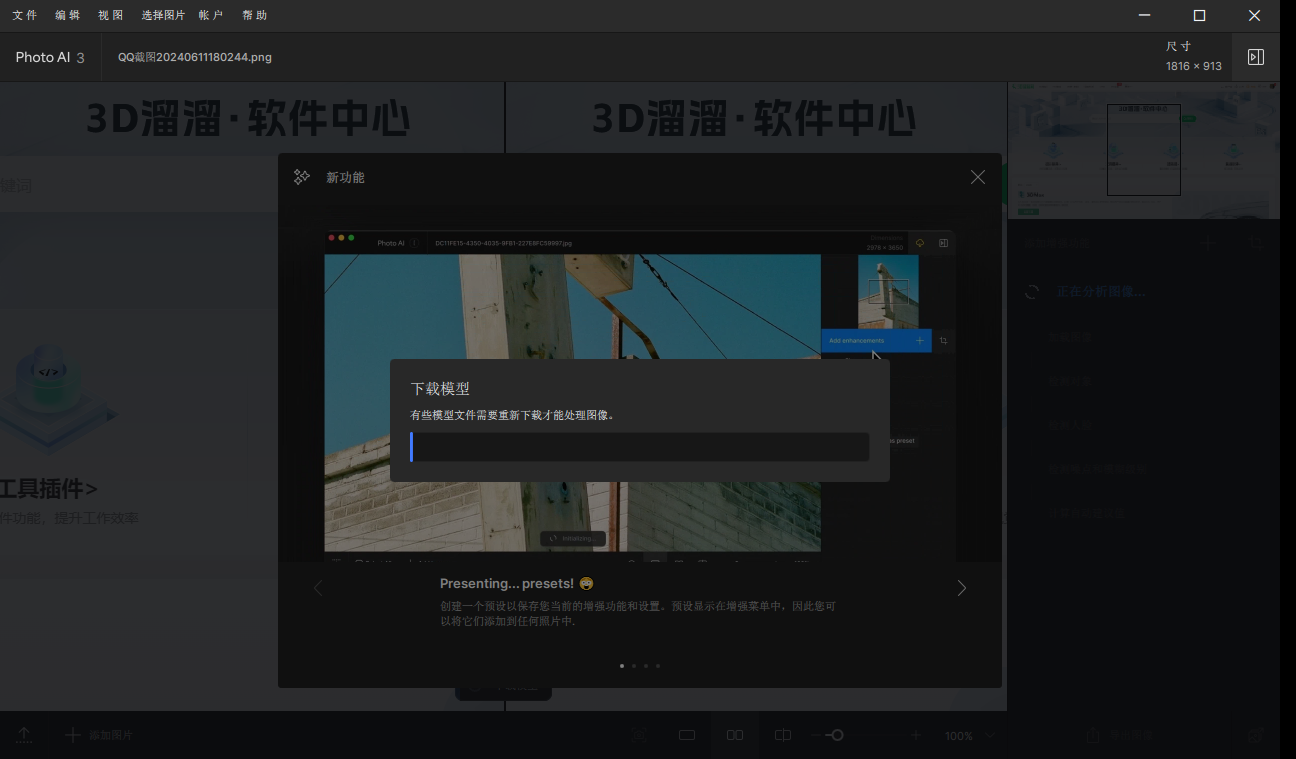Open the 编辑 menu
This screenshot has width=1296, height=759.
point(68,15)
